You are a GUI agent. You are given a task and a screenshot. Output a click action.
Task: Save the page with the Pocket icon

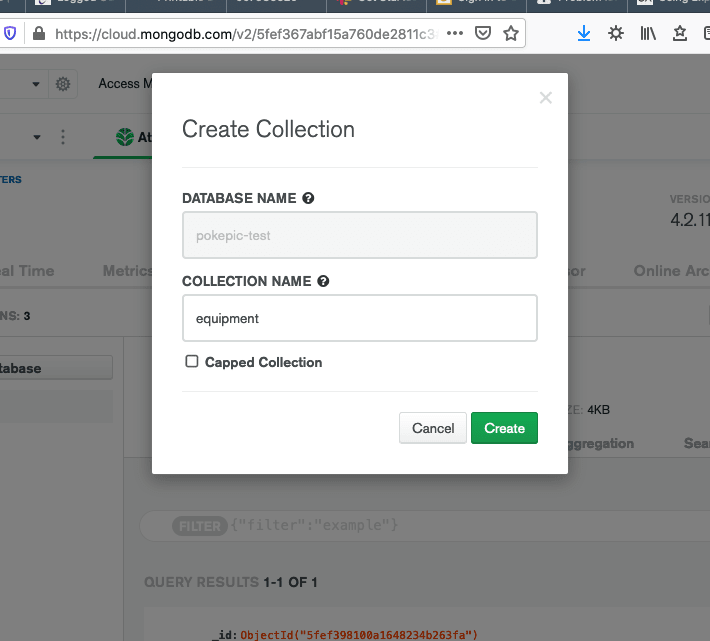pyautogui.click(x=483, y=33)
